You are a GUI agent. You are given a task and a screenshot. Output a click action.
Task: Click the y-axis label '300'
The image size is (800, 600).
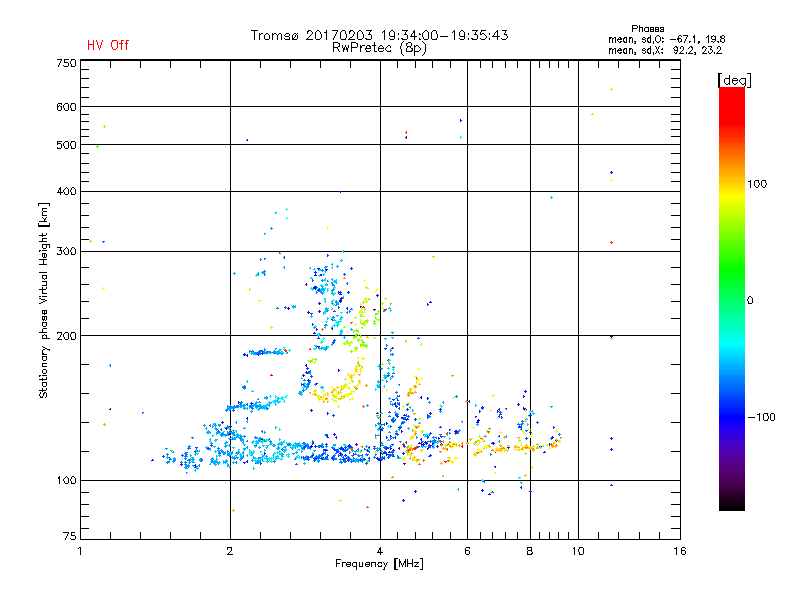[x=66, y=252]
